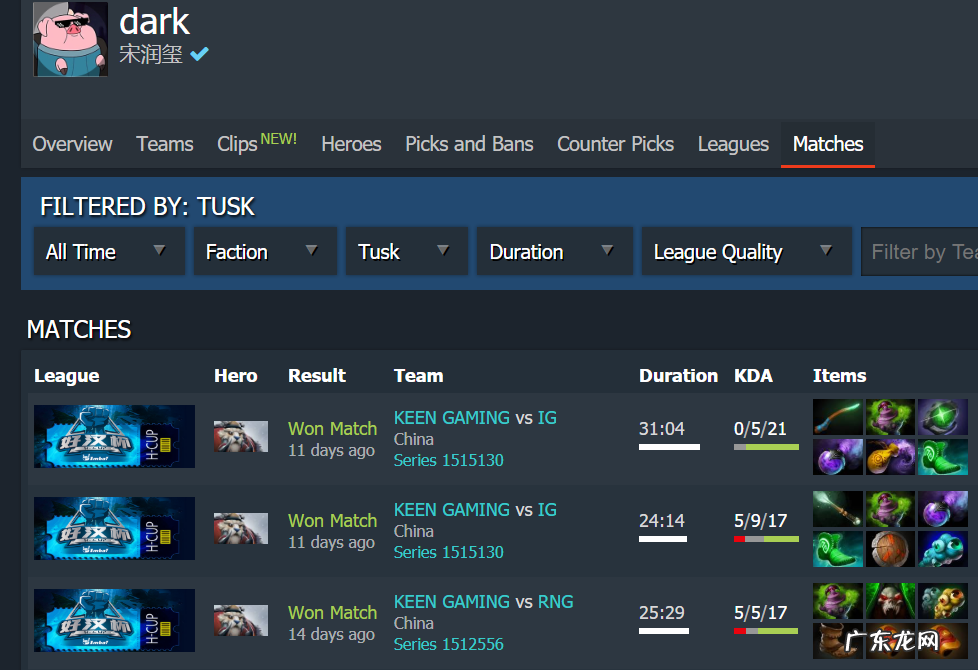The image size is (978, 670).
Task: Click the Tusk hero portrait in the 25:29 match
Action: (241, 620)
